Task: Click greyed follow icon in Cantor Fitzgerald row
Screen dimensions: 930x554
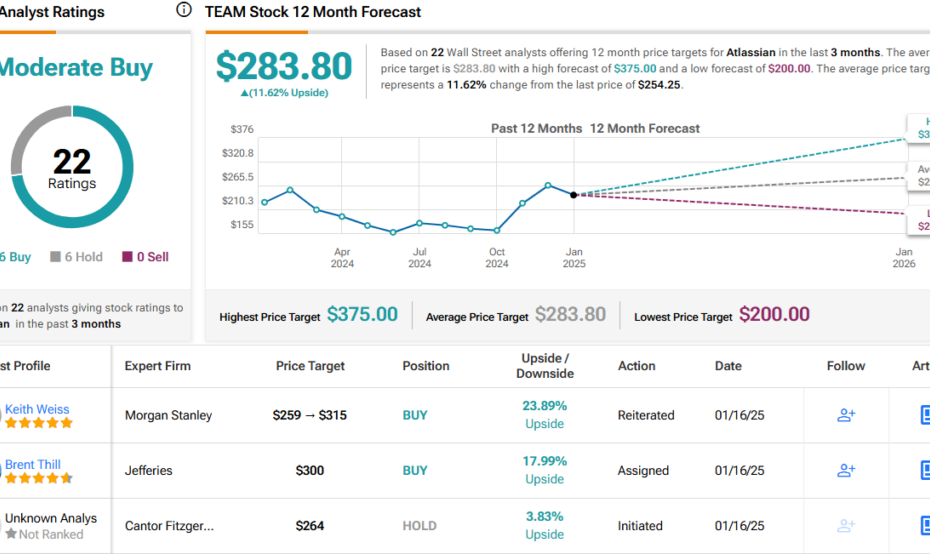Action: 846,526
